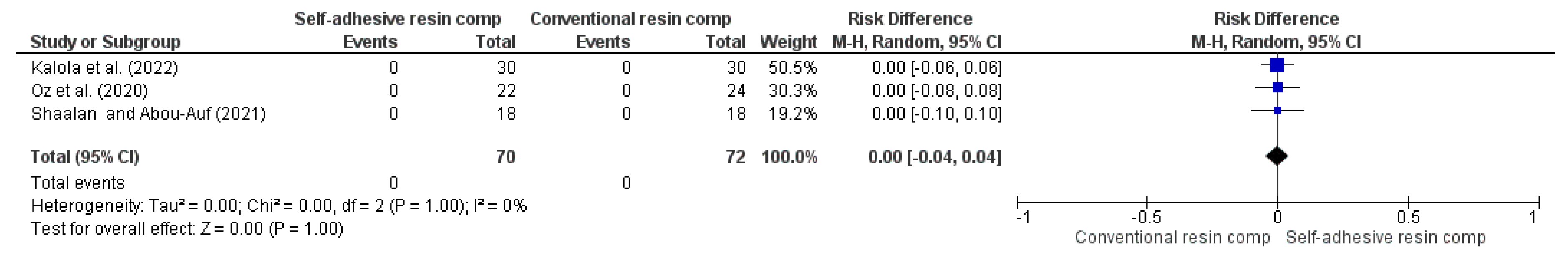
Task: Click the Weight column header
Action: pos(788,42)
